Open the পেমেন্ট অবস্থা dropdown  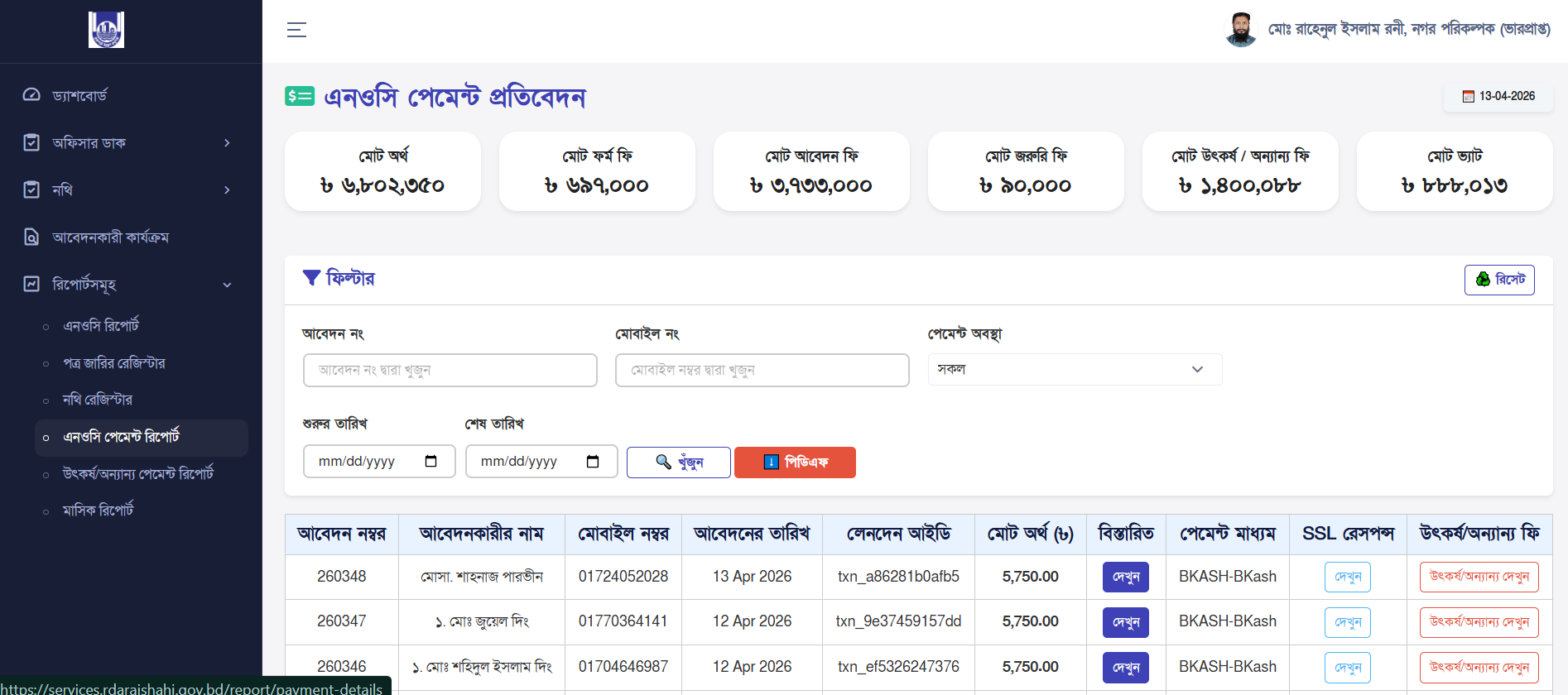click(1074, 370)
